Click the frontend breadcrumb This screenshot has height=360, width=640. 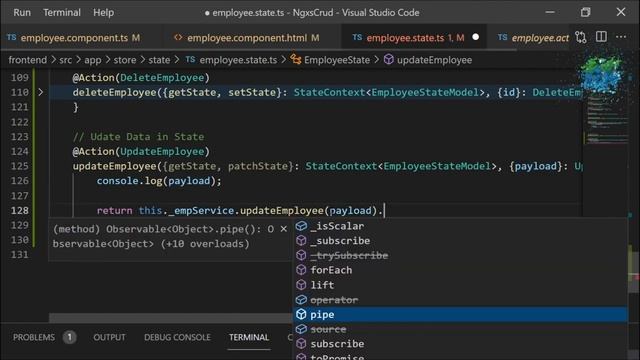coord(27,60)
